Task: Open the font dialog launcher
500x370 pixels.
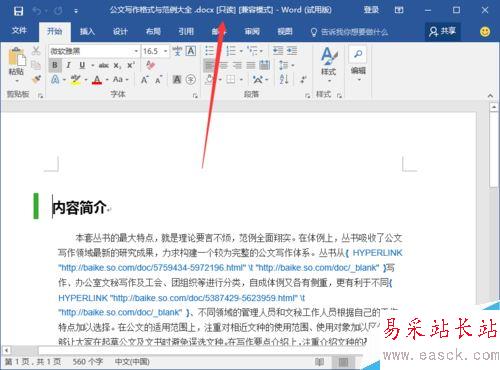Action: [x=195, y=96]
